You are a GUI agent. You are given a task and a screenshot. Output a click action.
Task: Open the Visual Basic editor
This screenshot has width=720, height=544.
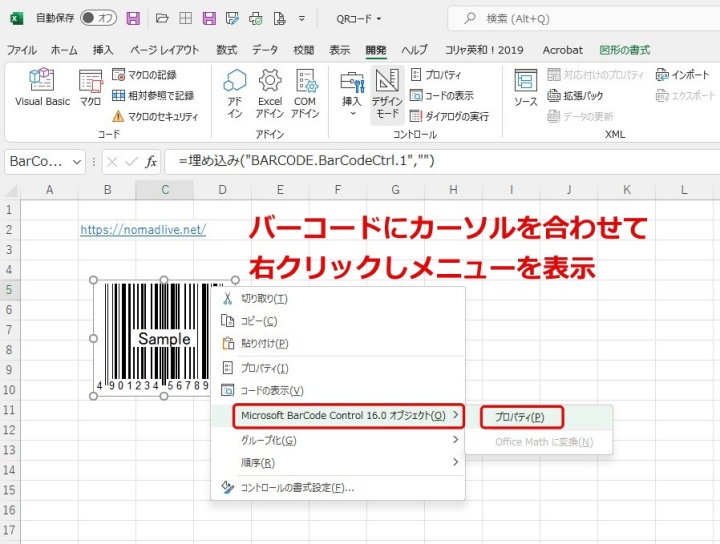click(x=42, y=88)
